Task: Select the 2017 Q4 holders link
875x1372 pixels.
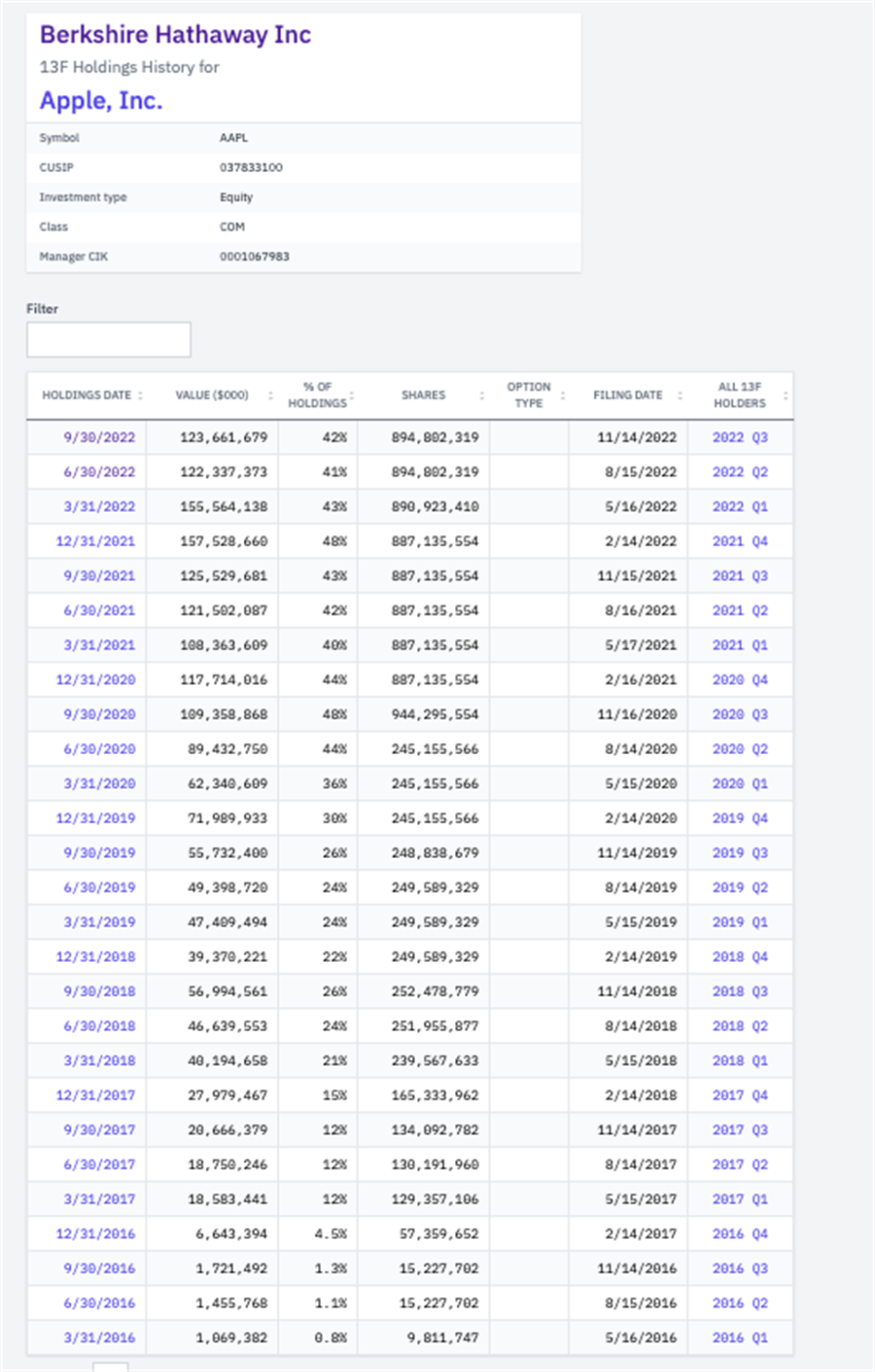Action: click(740, 1095)
